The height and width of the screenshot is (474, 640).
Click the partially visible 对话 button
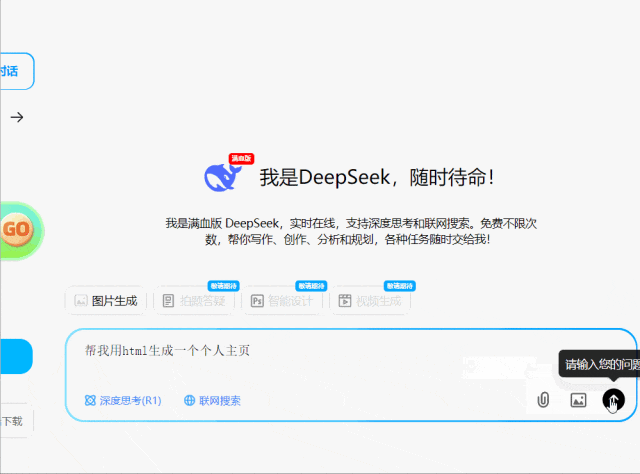pyautogui.click(x=17, y=71)
